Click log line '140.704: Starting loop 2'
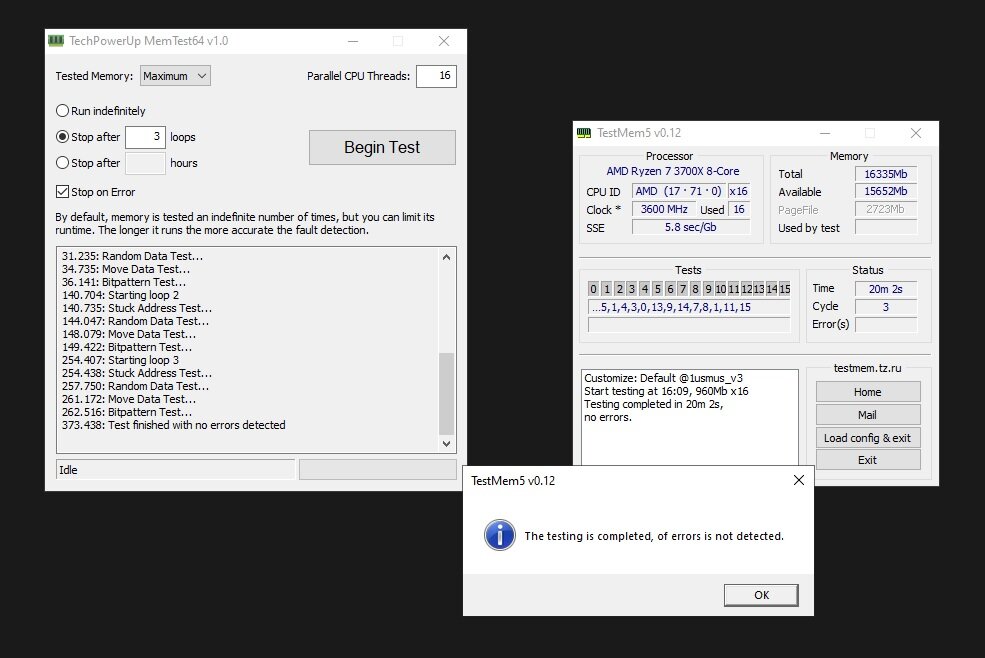The image size is (985, 658). coord(120,295)
